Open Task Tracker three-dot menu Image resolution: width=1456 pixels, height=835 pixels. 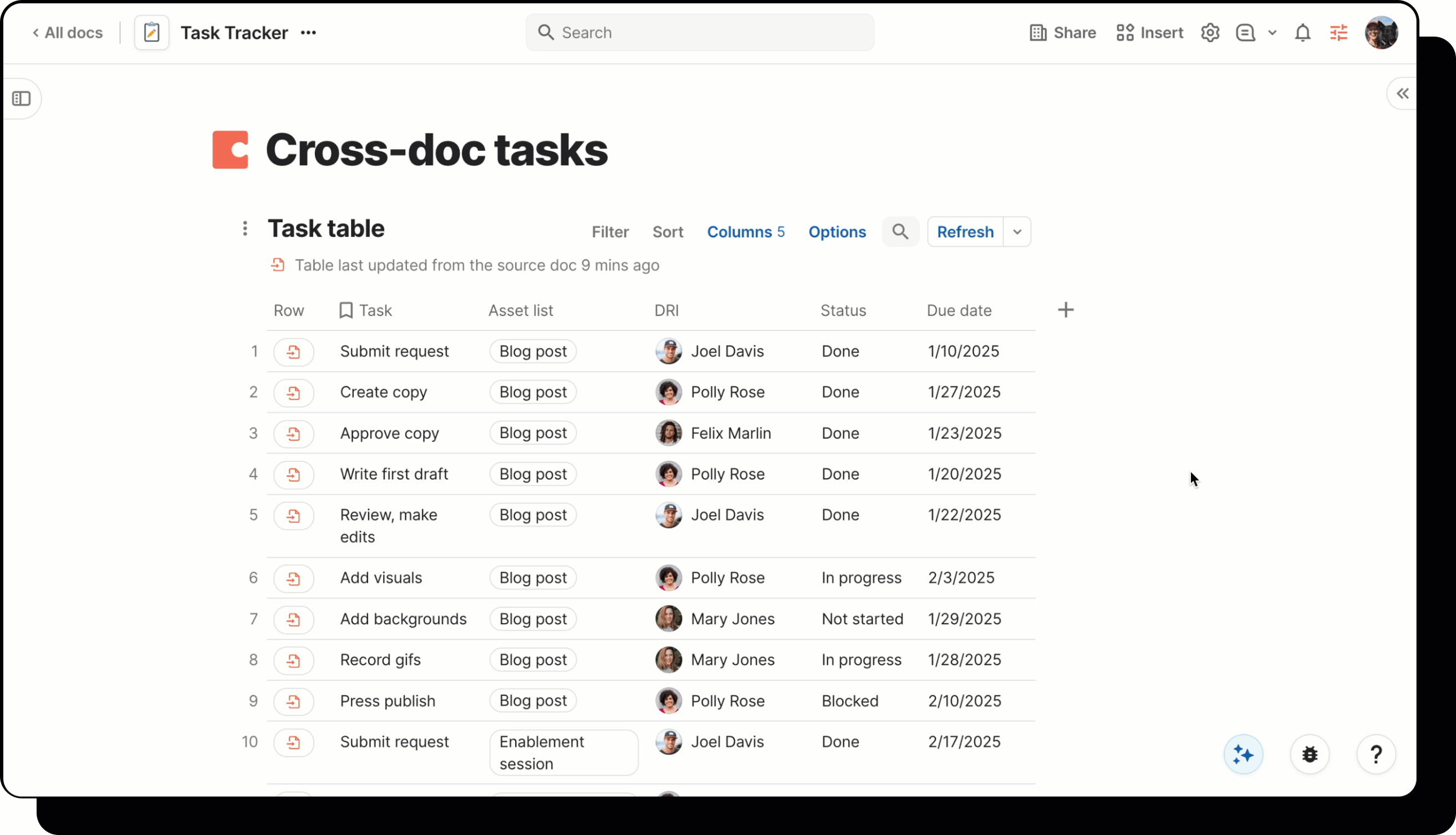pos(308,33)
